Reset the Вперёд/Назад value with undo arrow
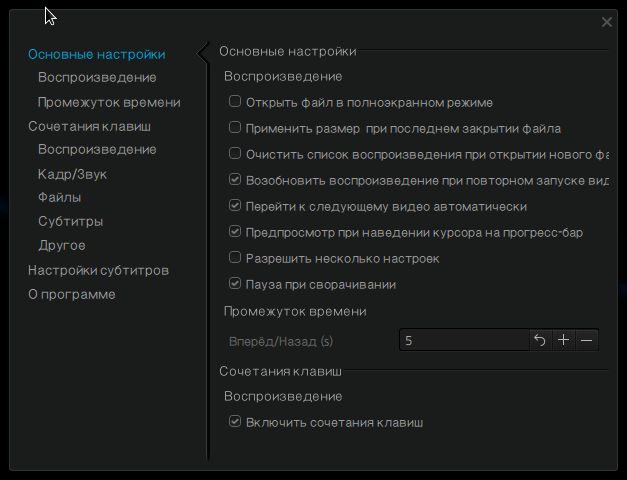Image resolution: width=627 pixels, height=480 pixels. pyautogui.click(x=540, y=340)
